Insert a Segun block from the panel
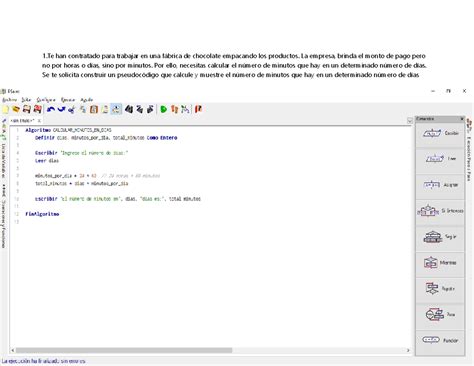This screenshot has height=366, width=474. pos(440,237)
